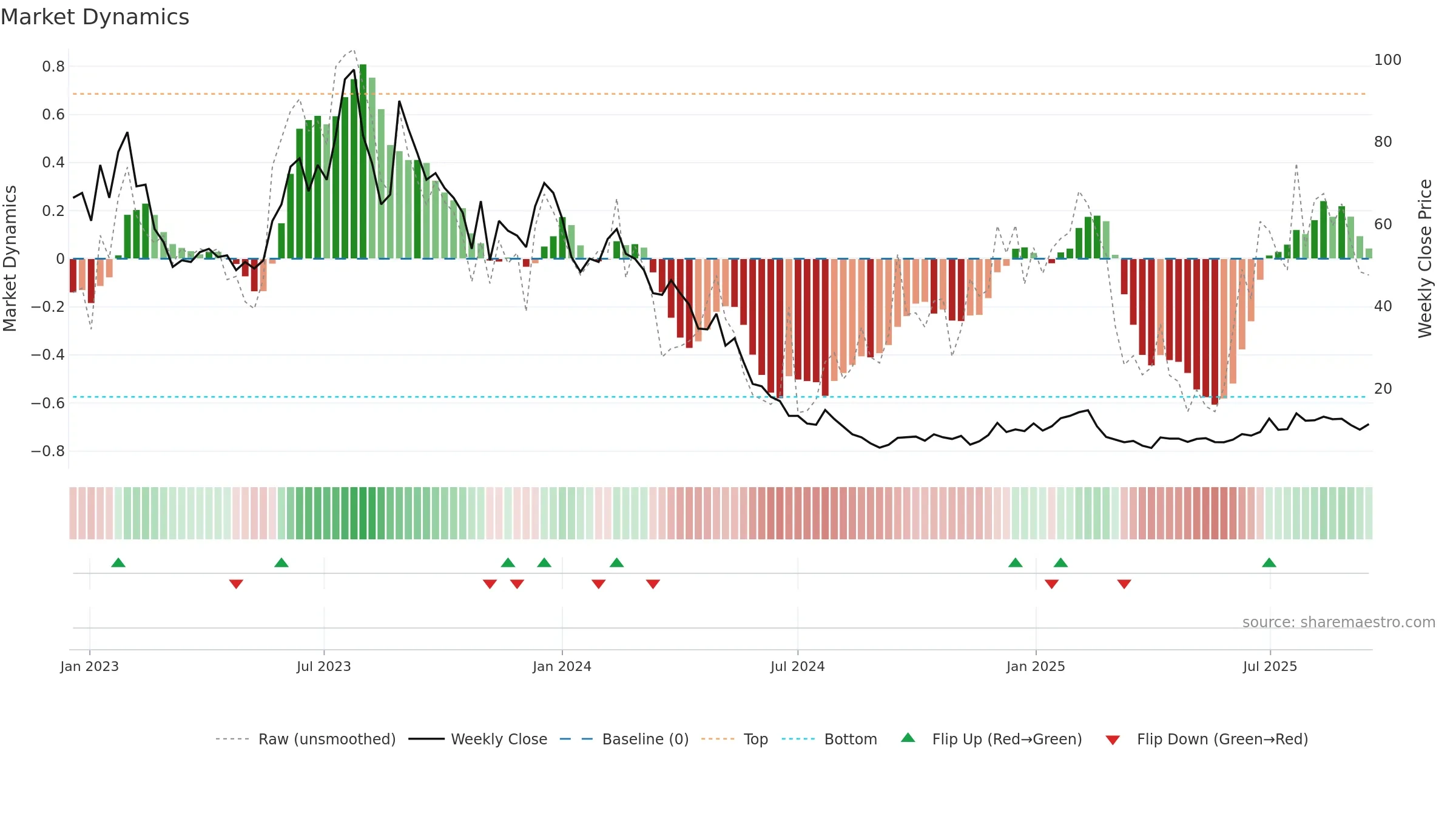This screenshot has width=1456, height=819.
Task: Click the '100' right axis tick label
Action: 1388,59
